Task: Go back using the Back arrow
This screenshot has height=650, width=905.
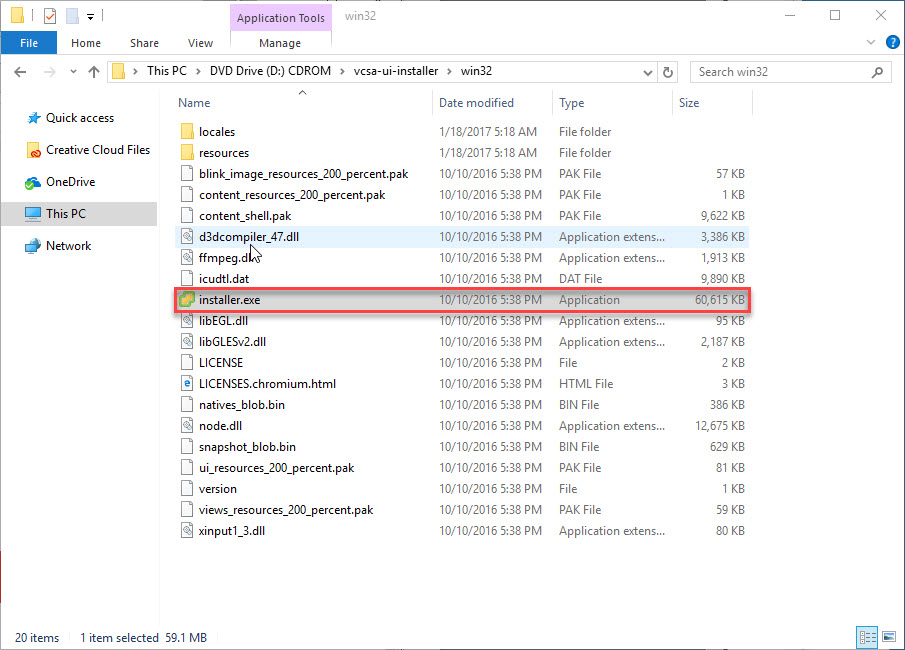Action: coord(22,72)
